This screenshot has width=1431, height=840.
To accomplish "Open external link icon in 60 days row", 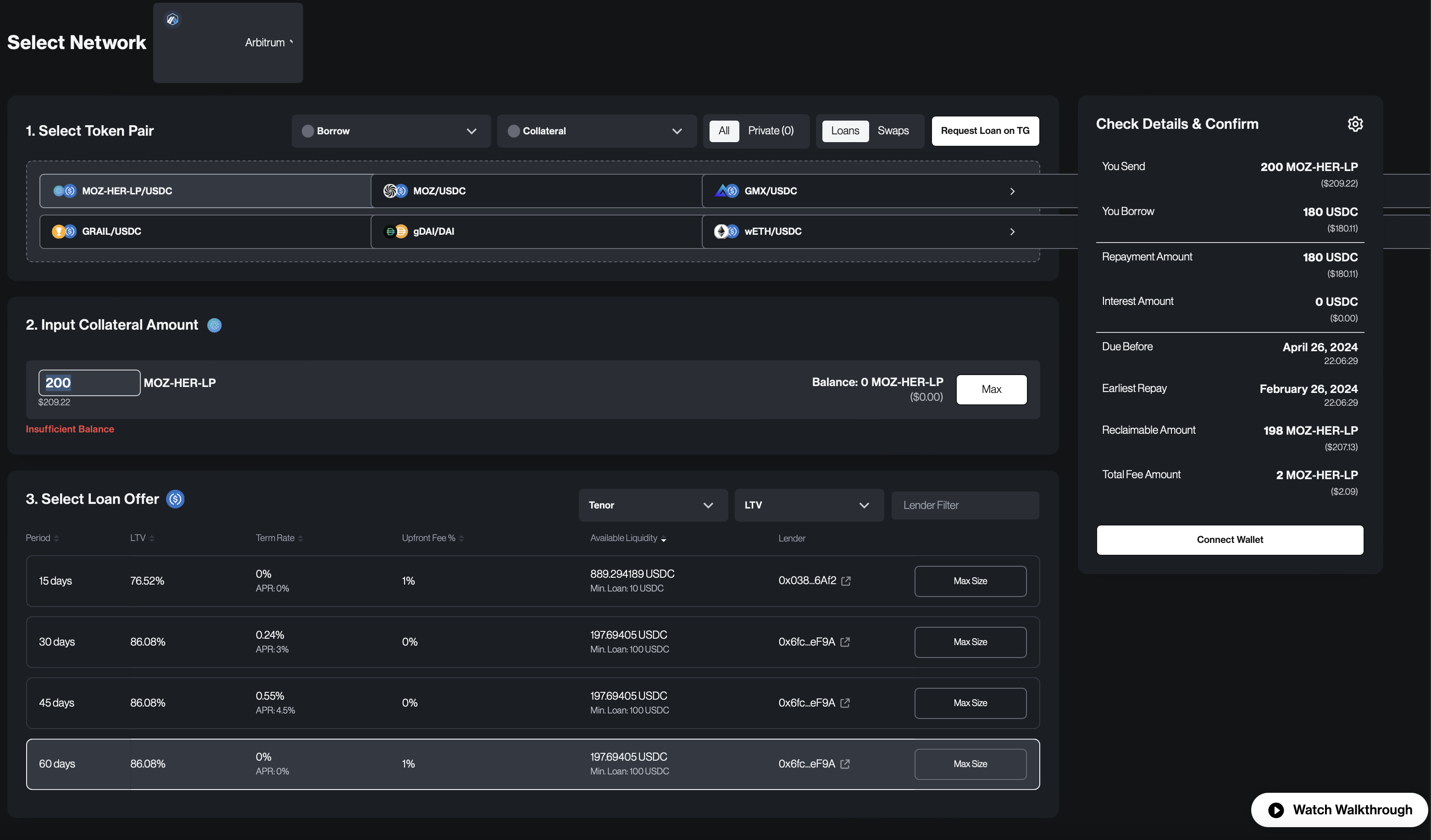I will coord(845,764).
